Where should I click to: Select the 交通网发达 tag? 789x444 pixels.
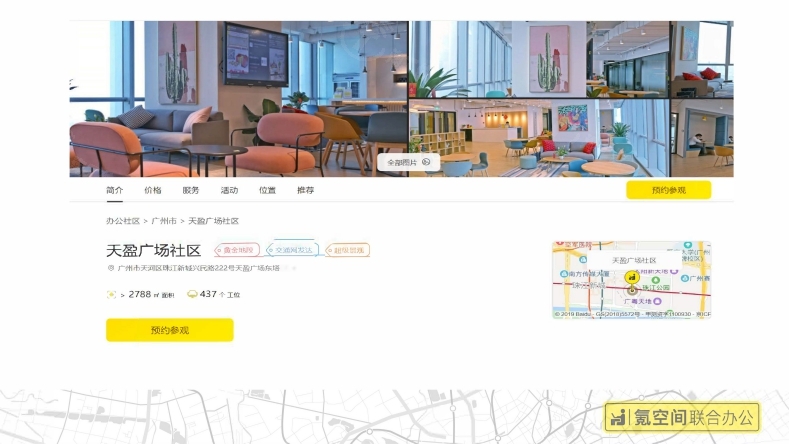[292, 250]
